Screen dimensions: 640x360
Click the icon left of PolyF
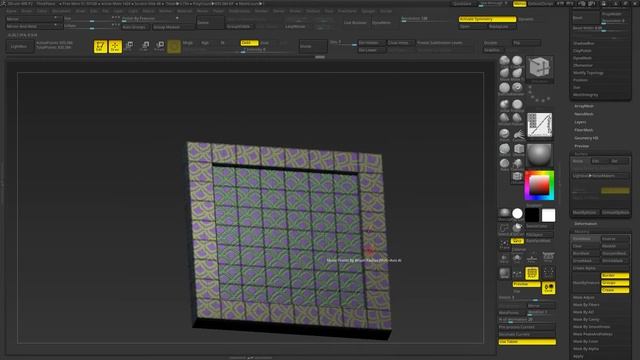518,273
